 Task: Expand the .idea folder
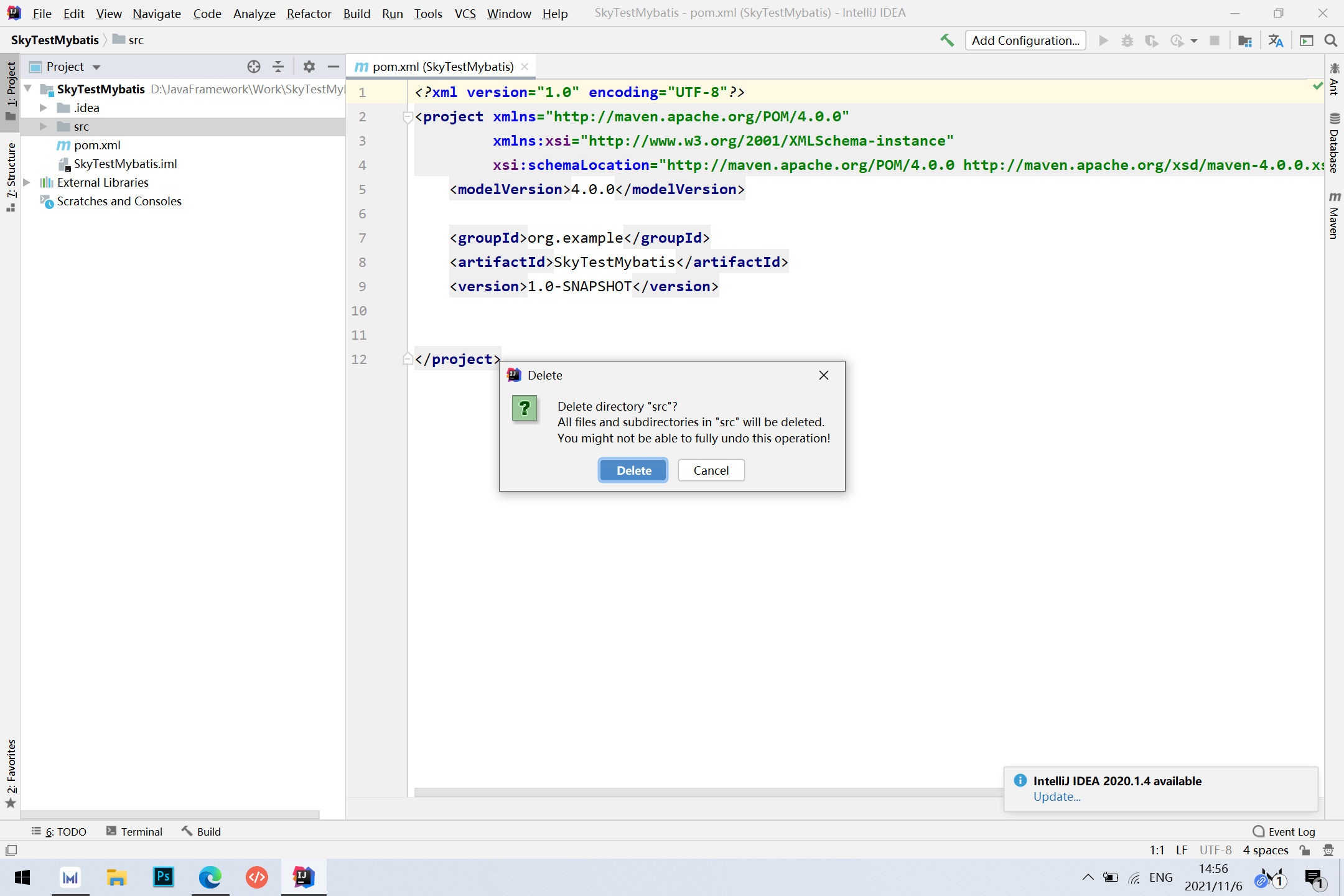(43, 108)
